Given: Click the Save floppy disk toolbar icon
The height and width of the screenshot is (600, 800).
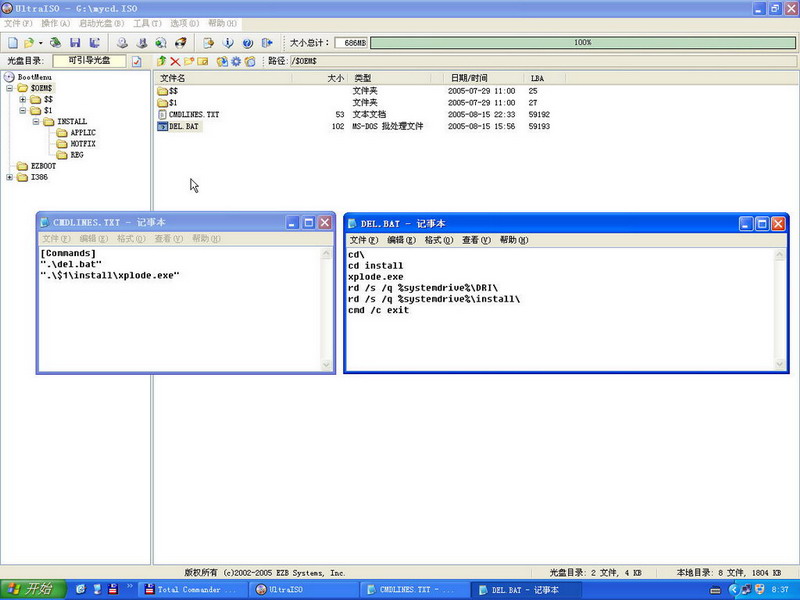Looking at the screenshot, I should (75, 43).
